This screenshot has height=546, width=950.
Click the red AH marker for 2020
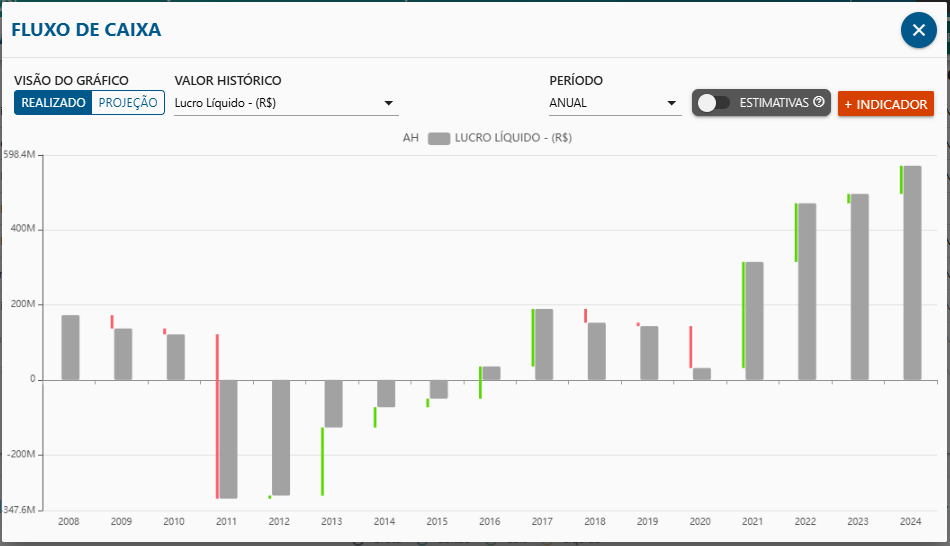pos(690,346)
